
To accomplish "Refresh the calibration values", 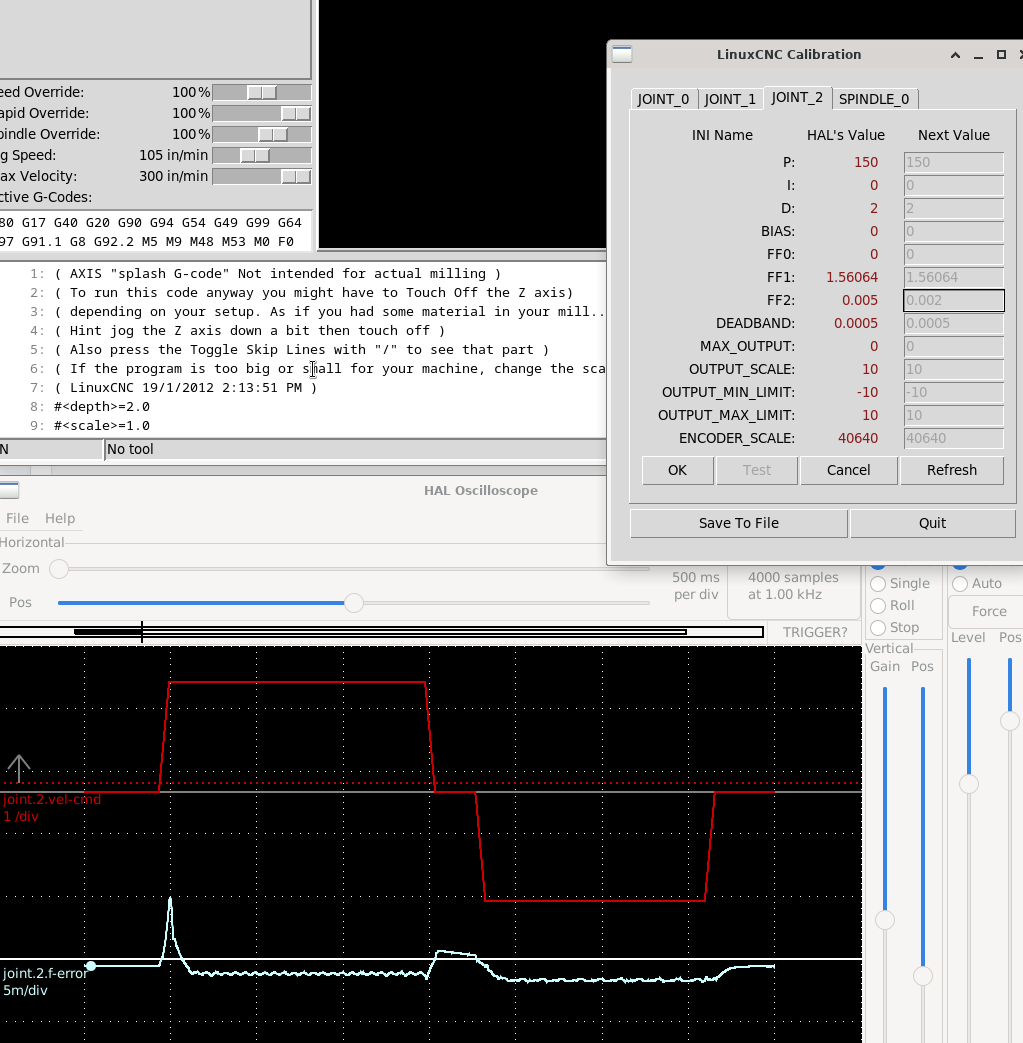I will [952, 470].
